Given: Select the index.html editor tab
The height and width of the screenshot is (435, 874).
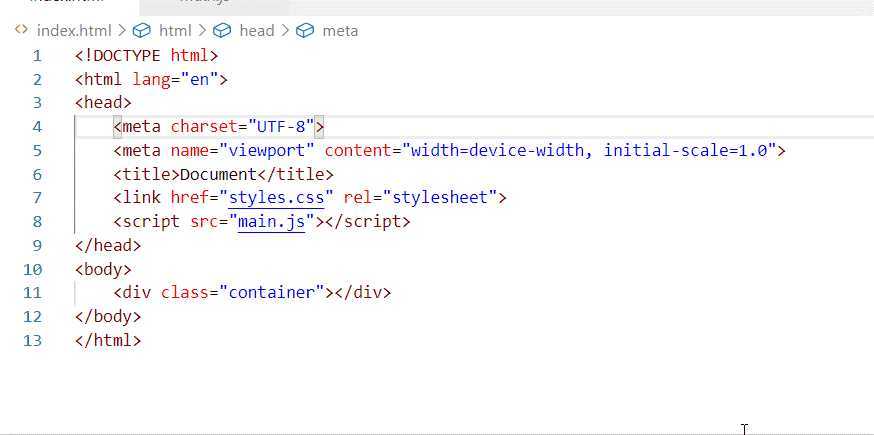Looking at the screenshot, I should coord(60,4).
